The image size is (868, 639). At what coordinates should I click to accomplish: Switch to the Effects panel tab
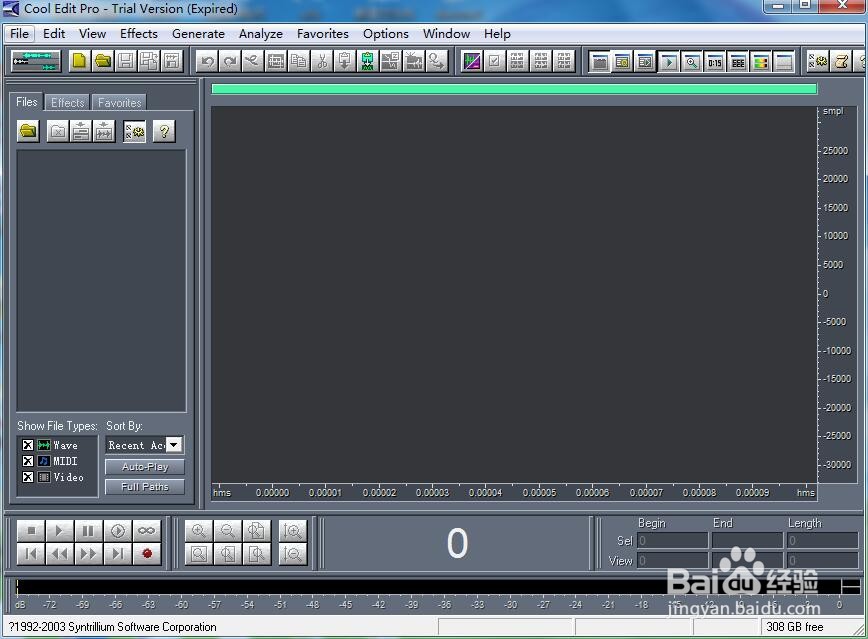click(x=68, y=102)
